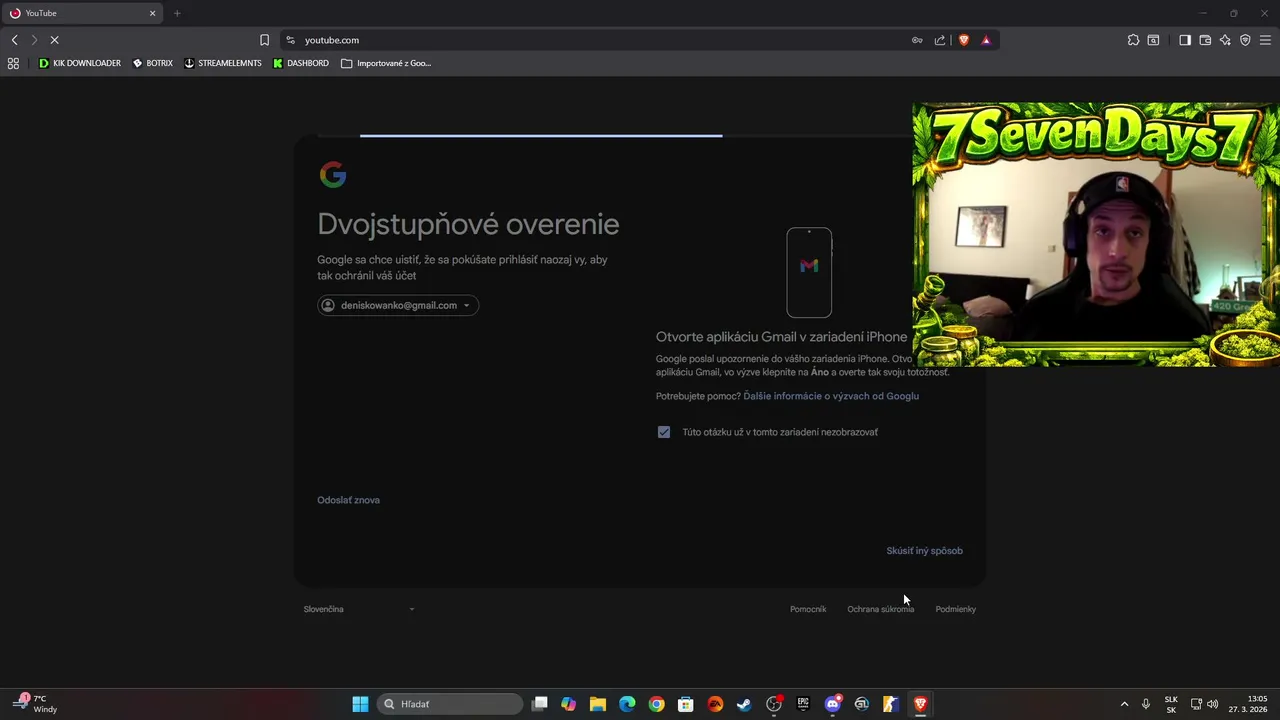Click the webcam overlay video
This screenshot has height=720, width=1280.
(1096, 234)
